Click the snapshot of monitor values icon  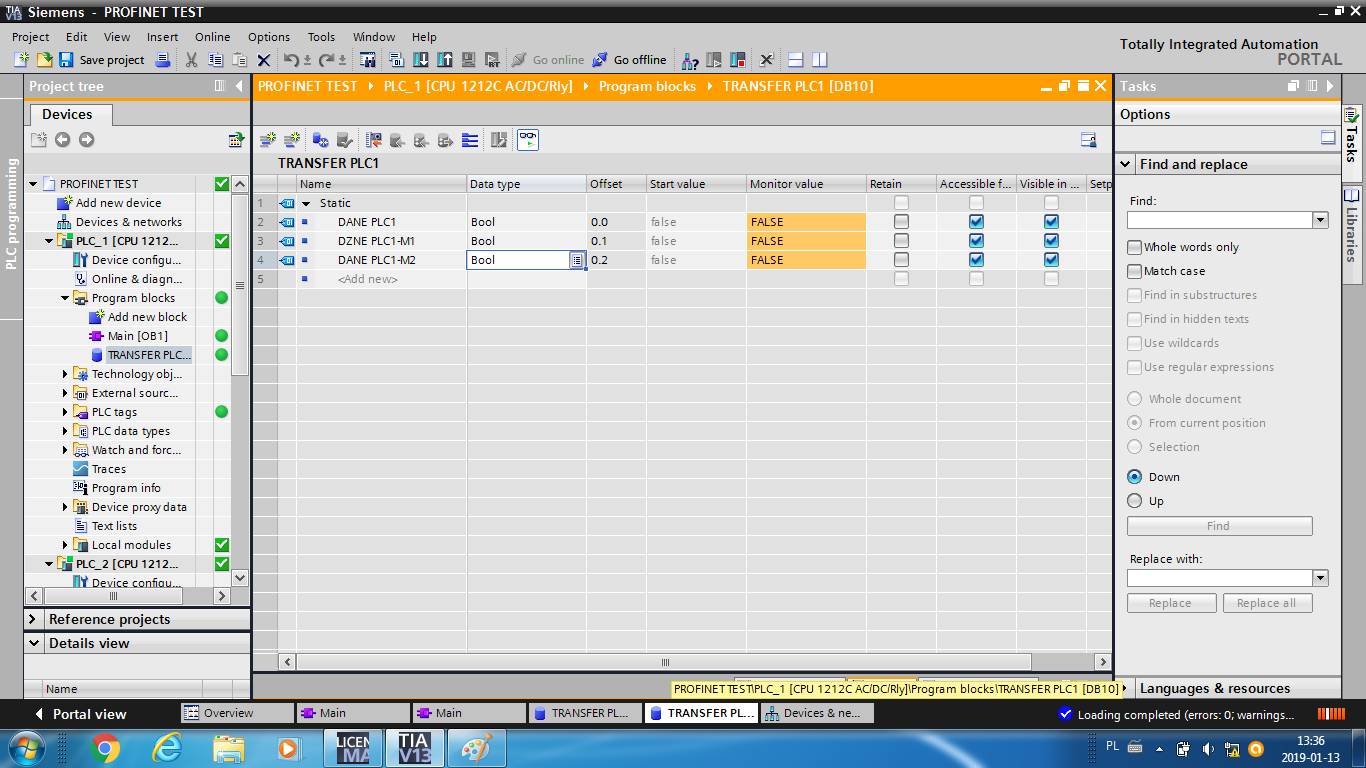click(373, 140)
